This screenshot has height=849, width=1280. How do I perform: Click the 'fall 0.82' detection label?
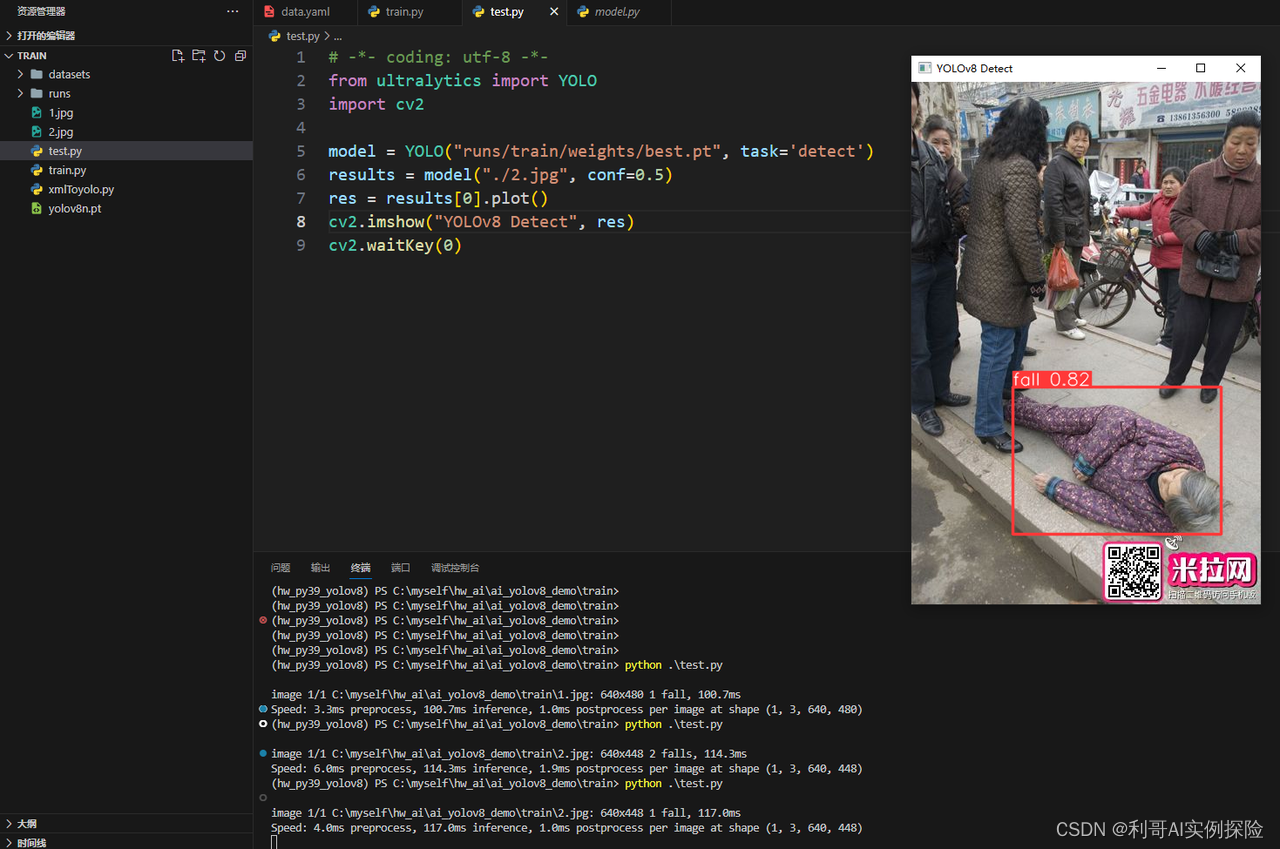(1051, 379)
